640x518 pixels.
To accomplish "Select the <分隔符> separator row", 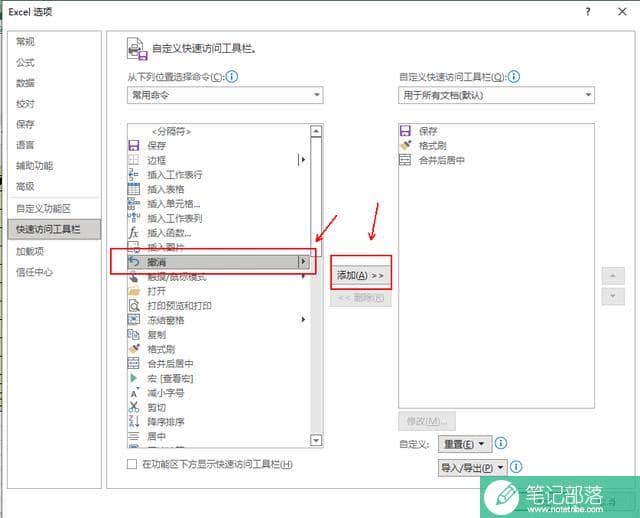I will tap(219, 131).
